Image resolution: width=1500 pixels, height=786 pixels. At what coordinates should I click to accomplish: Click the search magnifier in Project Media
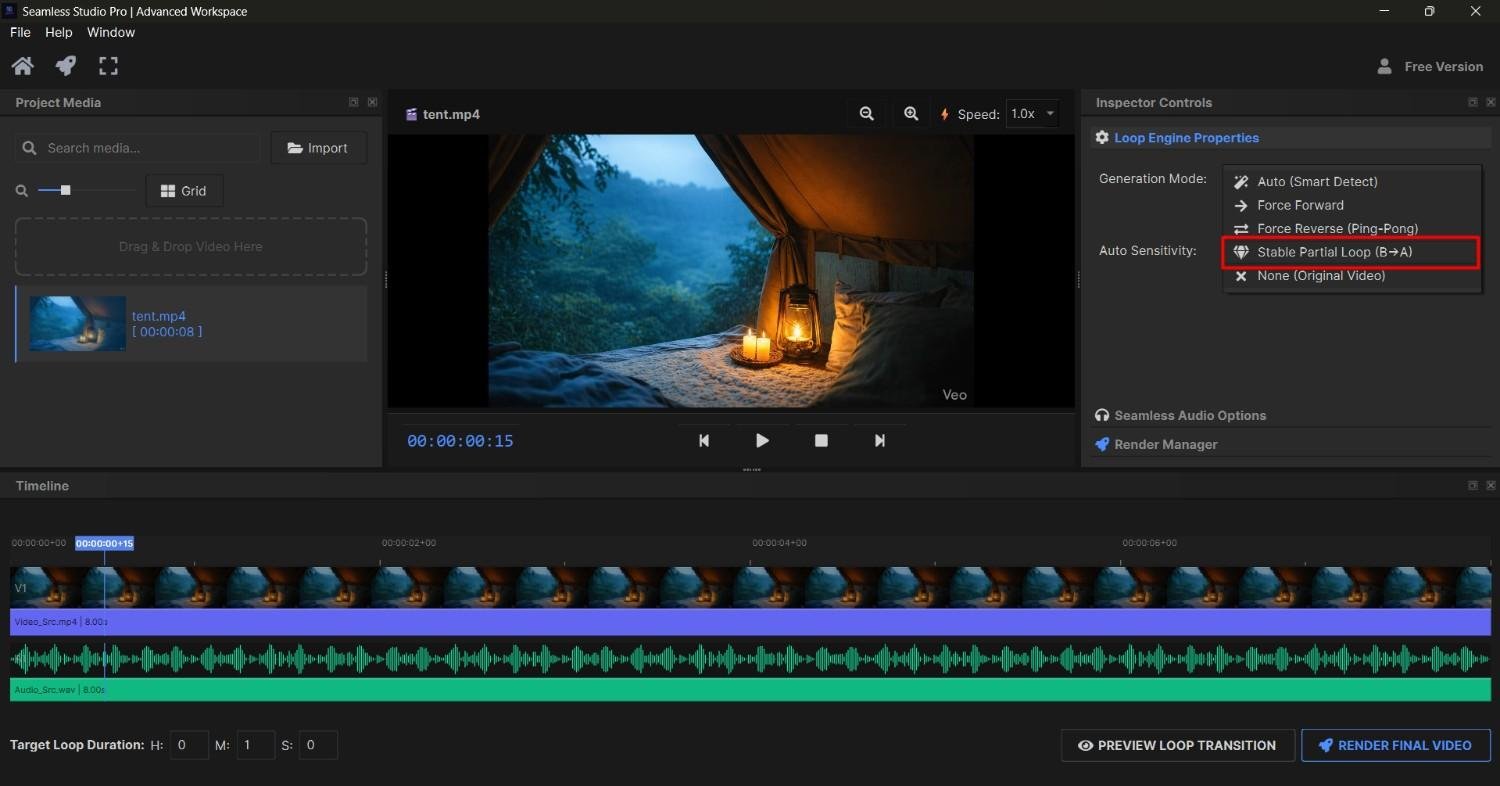30,147
